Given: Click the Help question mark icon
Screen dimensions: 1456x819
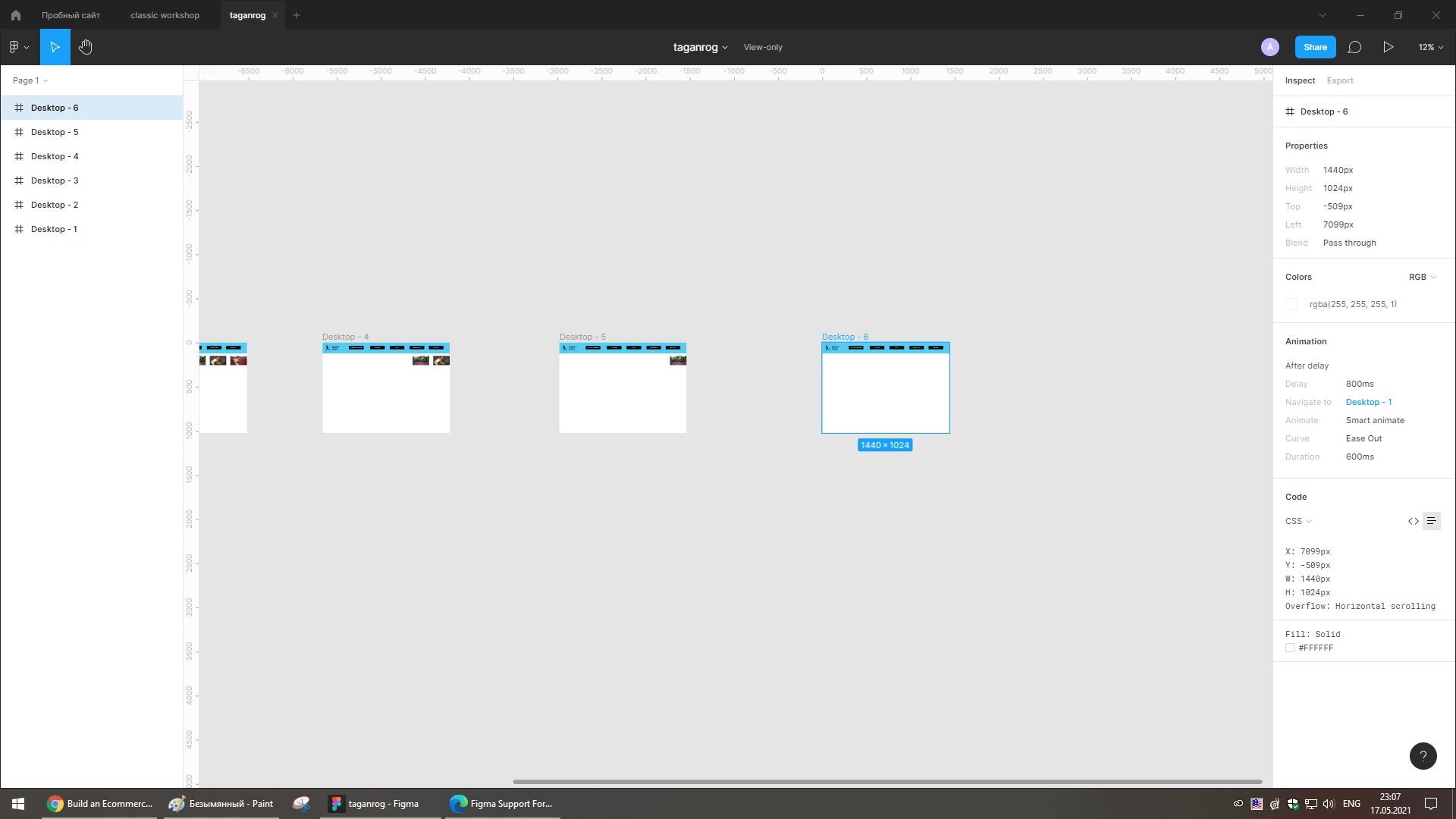Looking at the screenshot, I should 1423,756.
